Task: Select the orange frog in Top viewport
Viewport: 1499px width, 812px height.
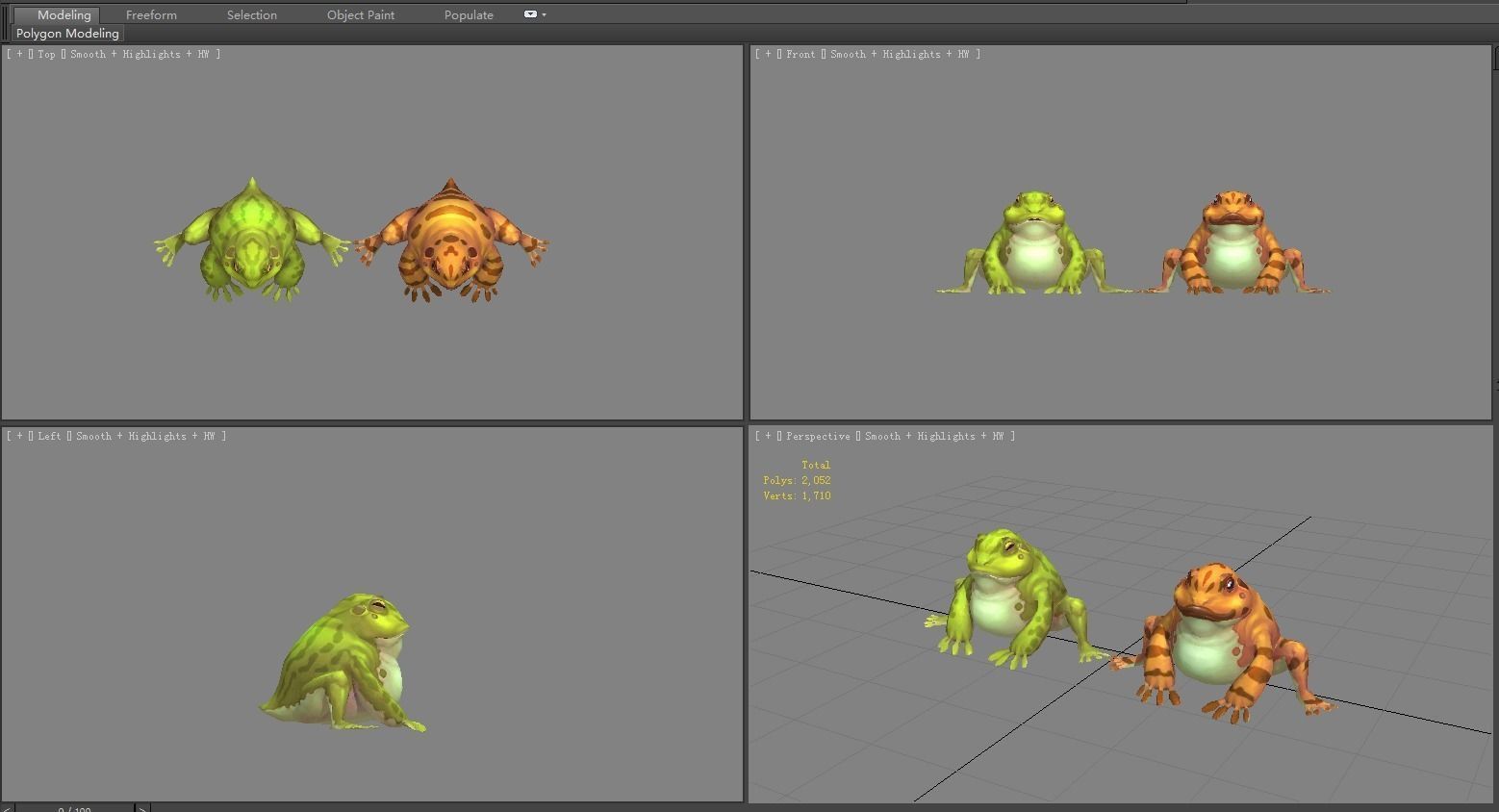Action: pyautogui.click(x=450, y=241)
